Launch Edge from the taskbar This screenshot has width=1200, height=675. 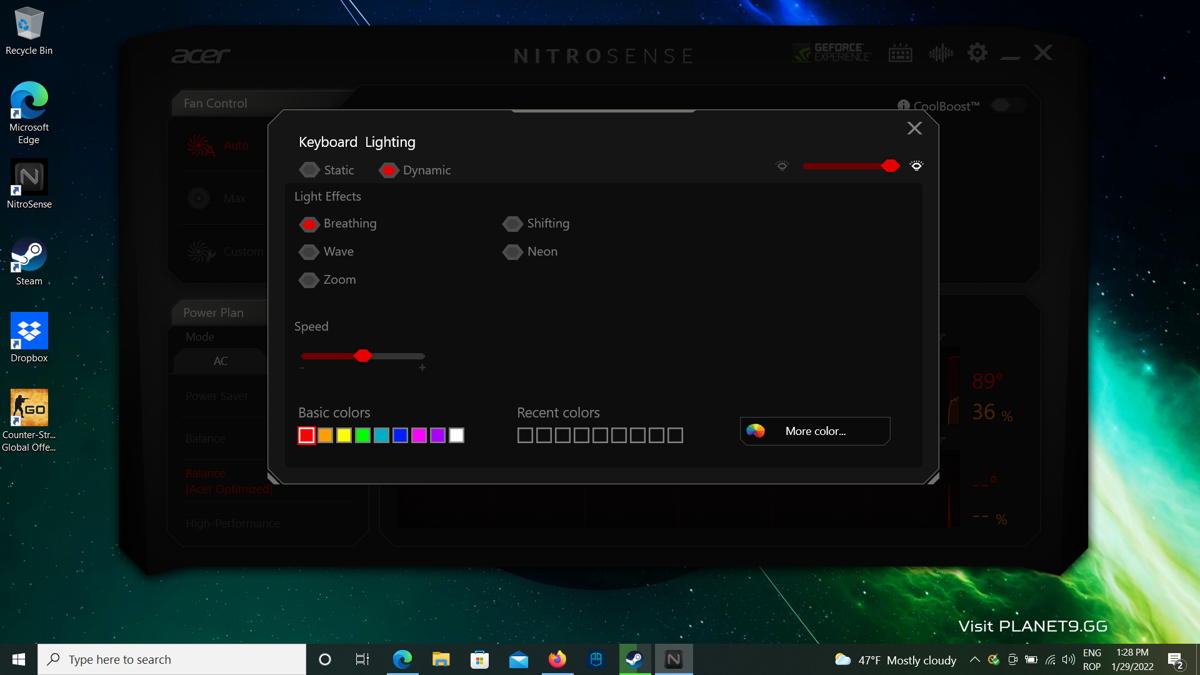coord(402,659)
